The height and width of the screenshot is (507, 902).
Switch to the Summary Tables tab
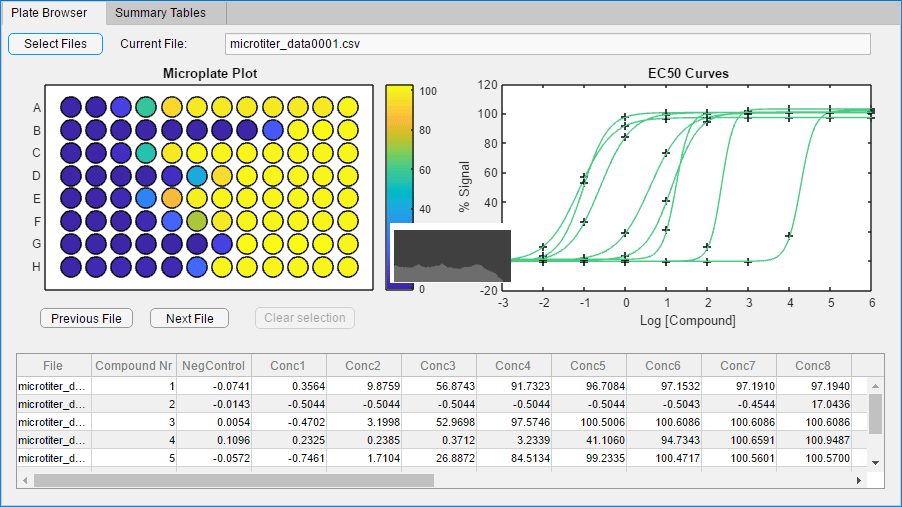click(x=160, y=13)
